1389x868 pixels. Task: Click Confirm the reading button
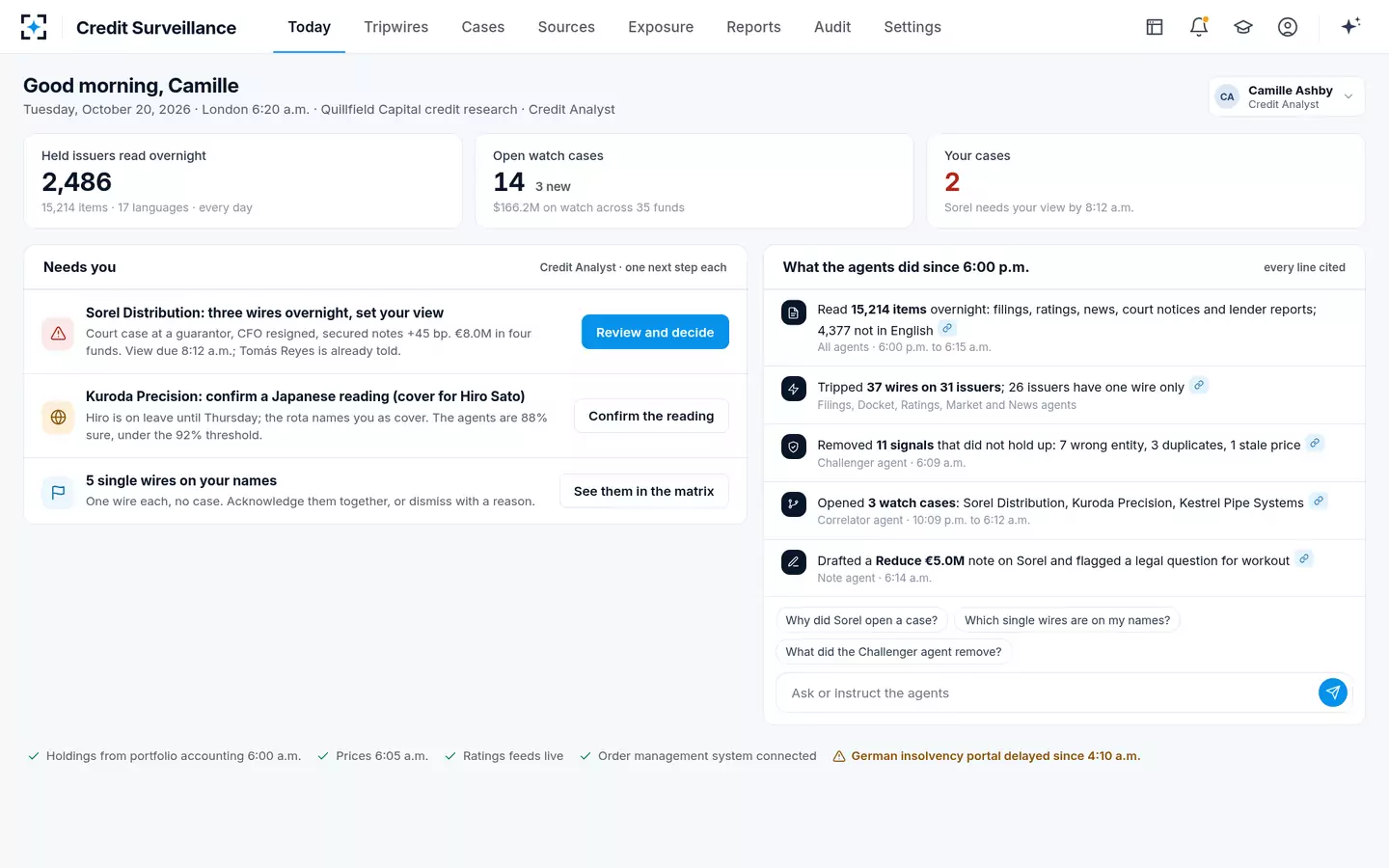651,416
